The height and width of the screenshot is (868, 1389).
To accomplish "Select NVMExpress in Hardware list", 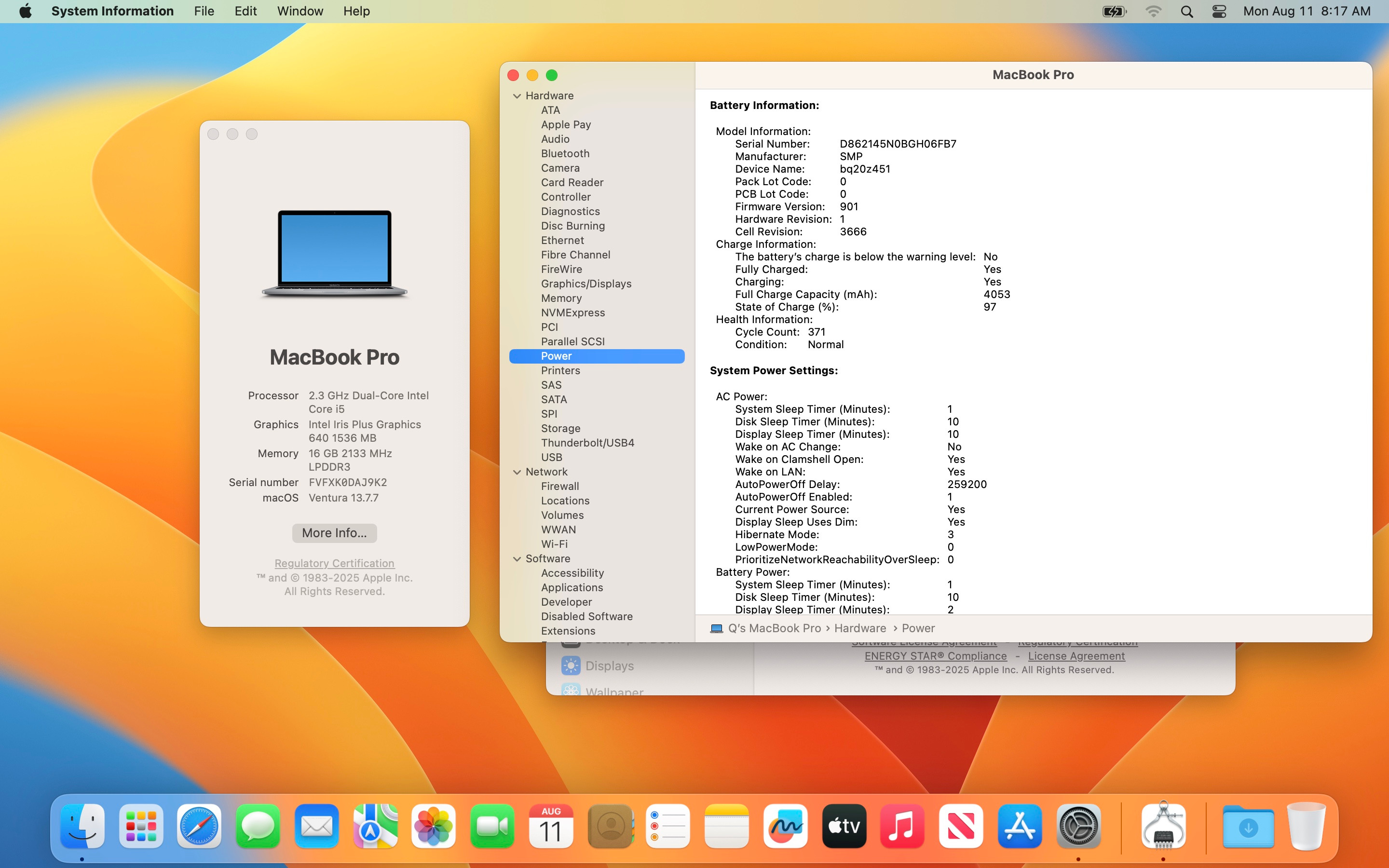I will point(573,312).
